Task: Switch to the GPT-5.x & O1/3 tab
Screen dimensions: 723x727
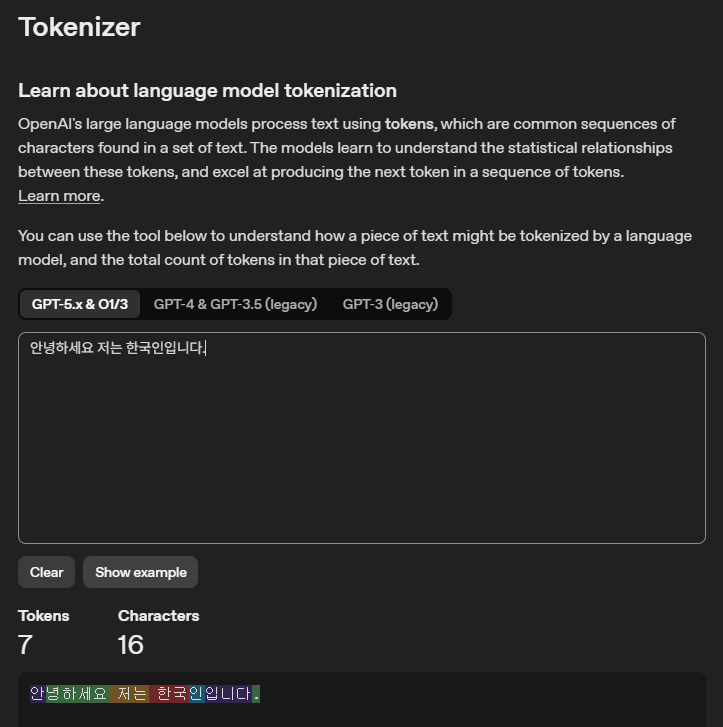Action: pos(80,304)
